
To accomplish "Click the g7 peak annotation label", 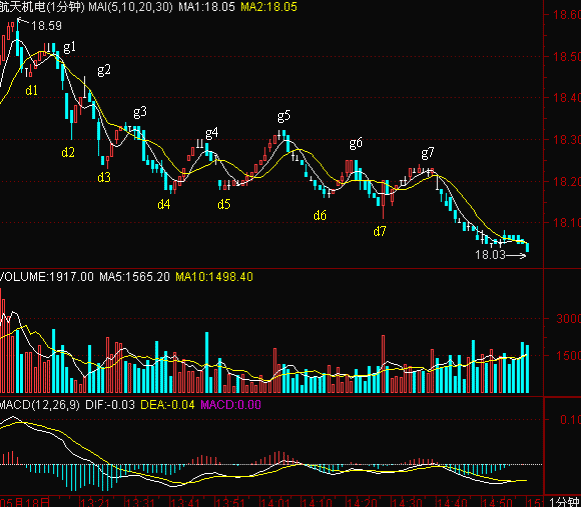I will click(x=427, y=153).
